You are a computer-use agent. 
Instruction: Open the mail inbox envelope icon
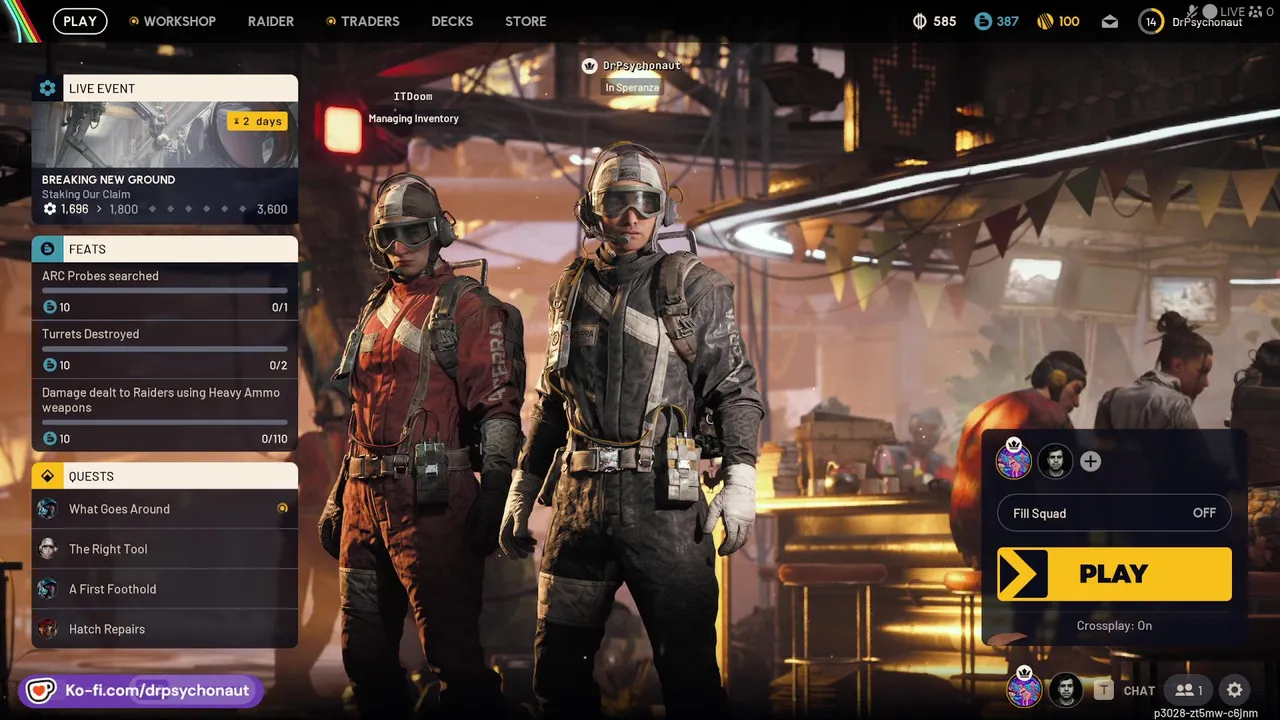click(x=1110, y=21)
